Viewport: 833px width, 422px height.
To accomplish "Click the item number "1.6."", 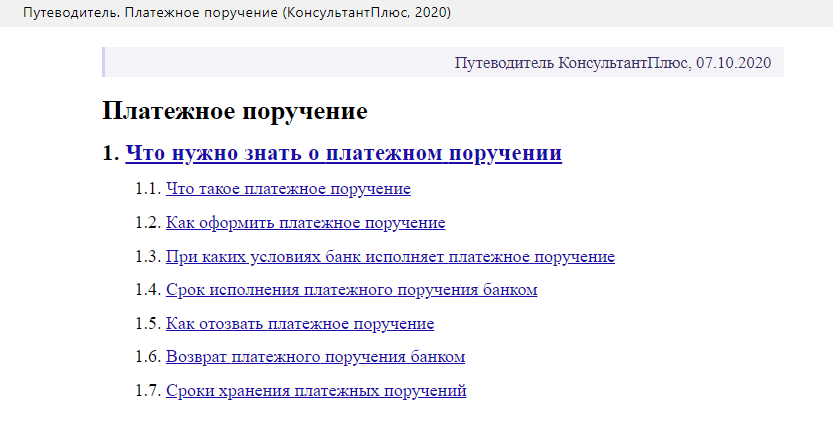I will [x=148, y=356].
